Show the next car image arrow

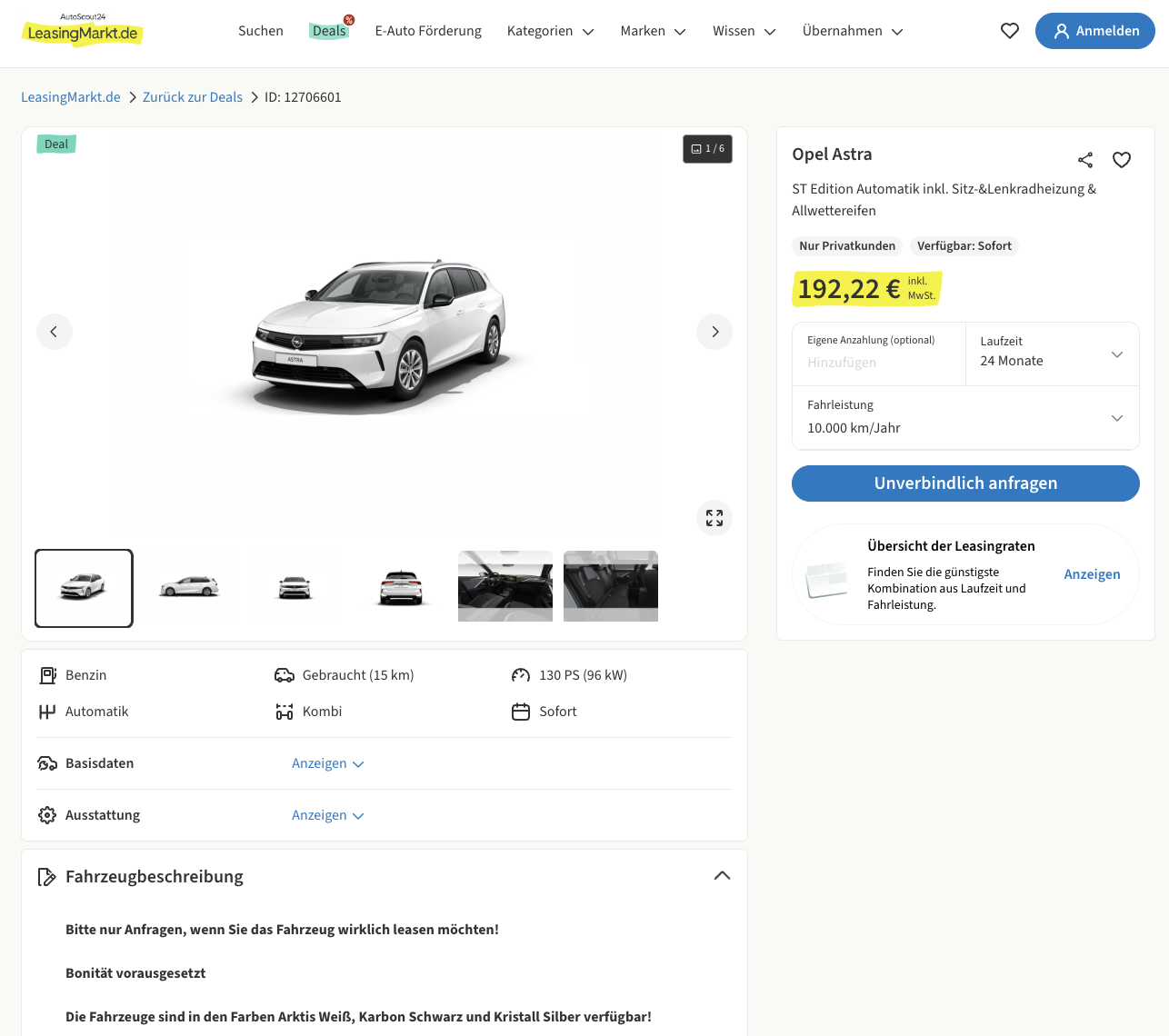pyautogui.click(x=714, y=332)
